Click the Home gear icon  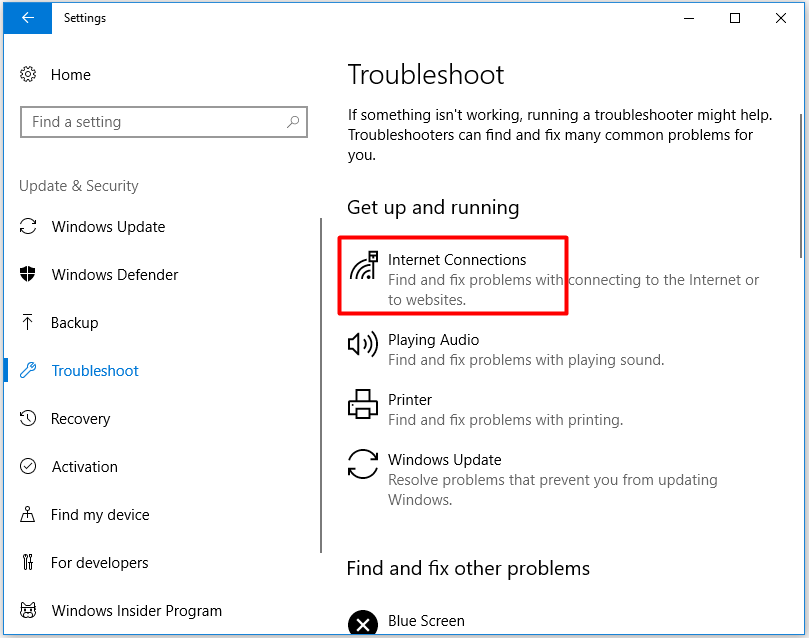tap(28, 75)
